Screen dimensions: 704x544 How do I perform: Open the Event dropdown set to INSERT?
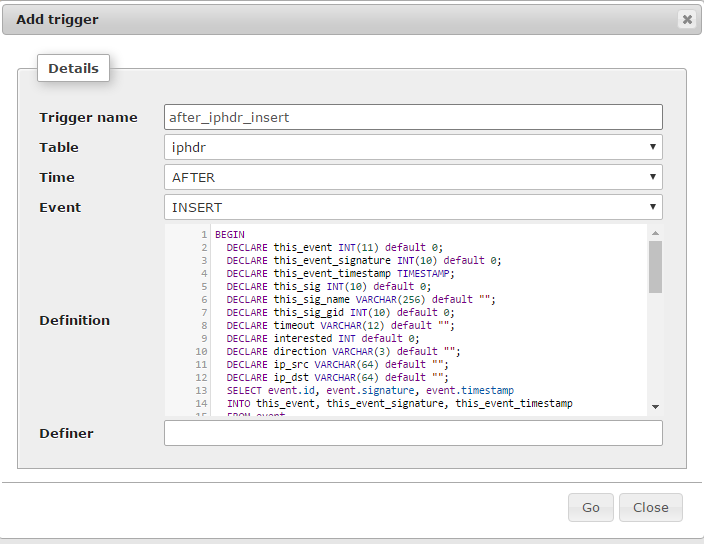tap(412, 207)
